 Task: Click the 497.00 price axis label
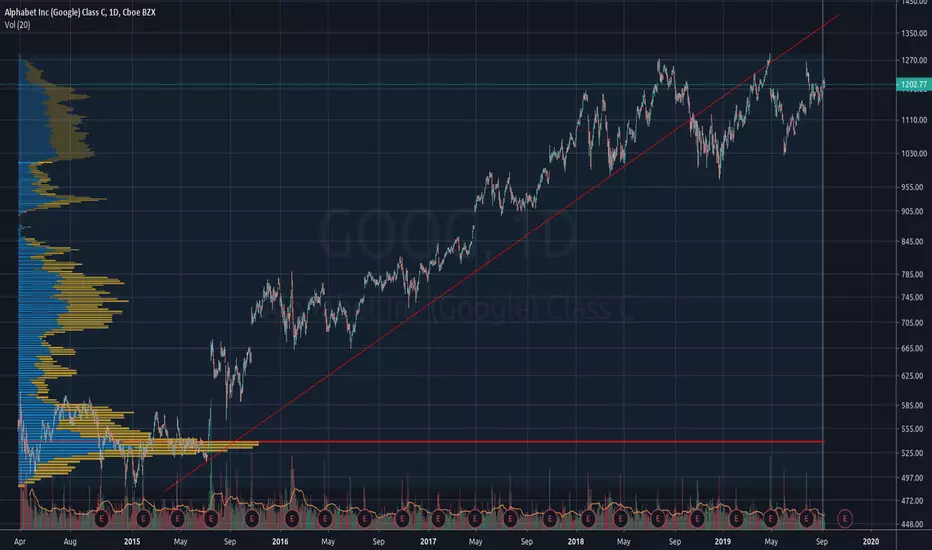coord(914,477)
